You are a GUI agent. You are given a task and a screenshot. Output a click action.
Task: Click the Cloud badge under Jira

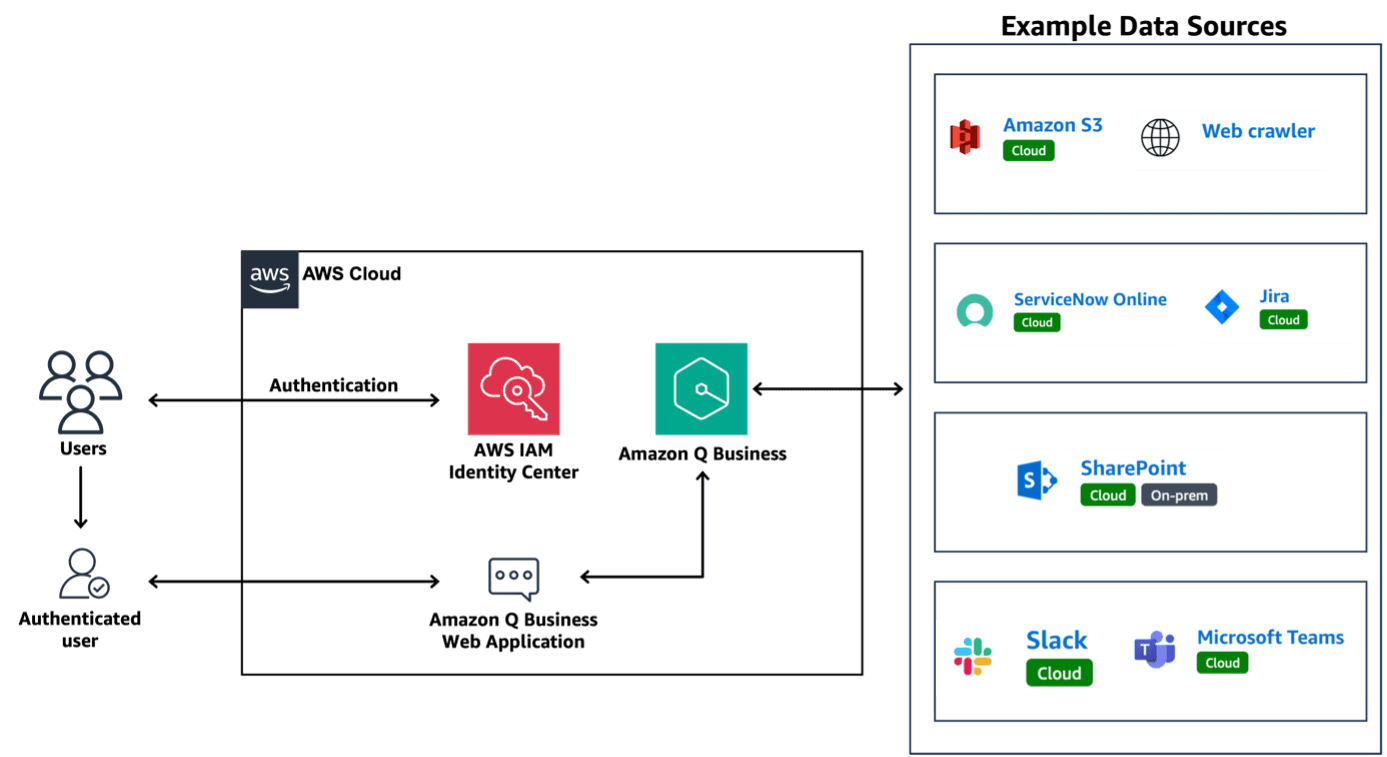[x=1283, y=320]
